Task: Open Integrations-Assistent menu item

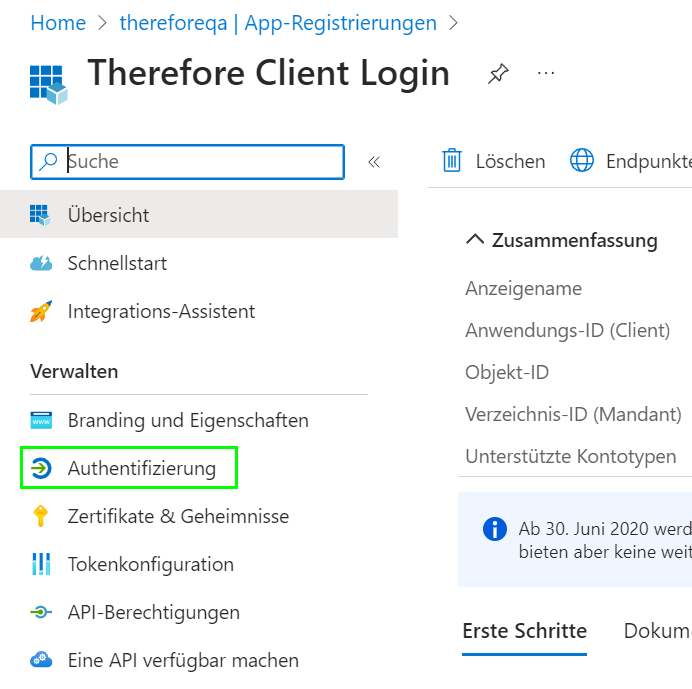Action: coord(161,311)
